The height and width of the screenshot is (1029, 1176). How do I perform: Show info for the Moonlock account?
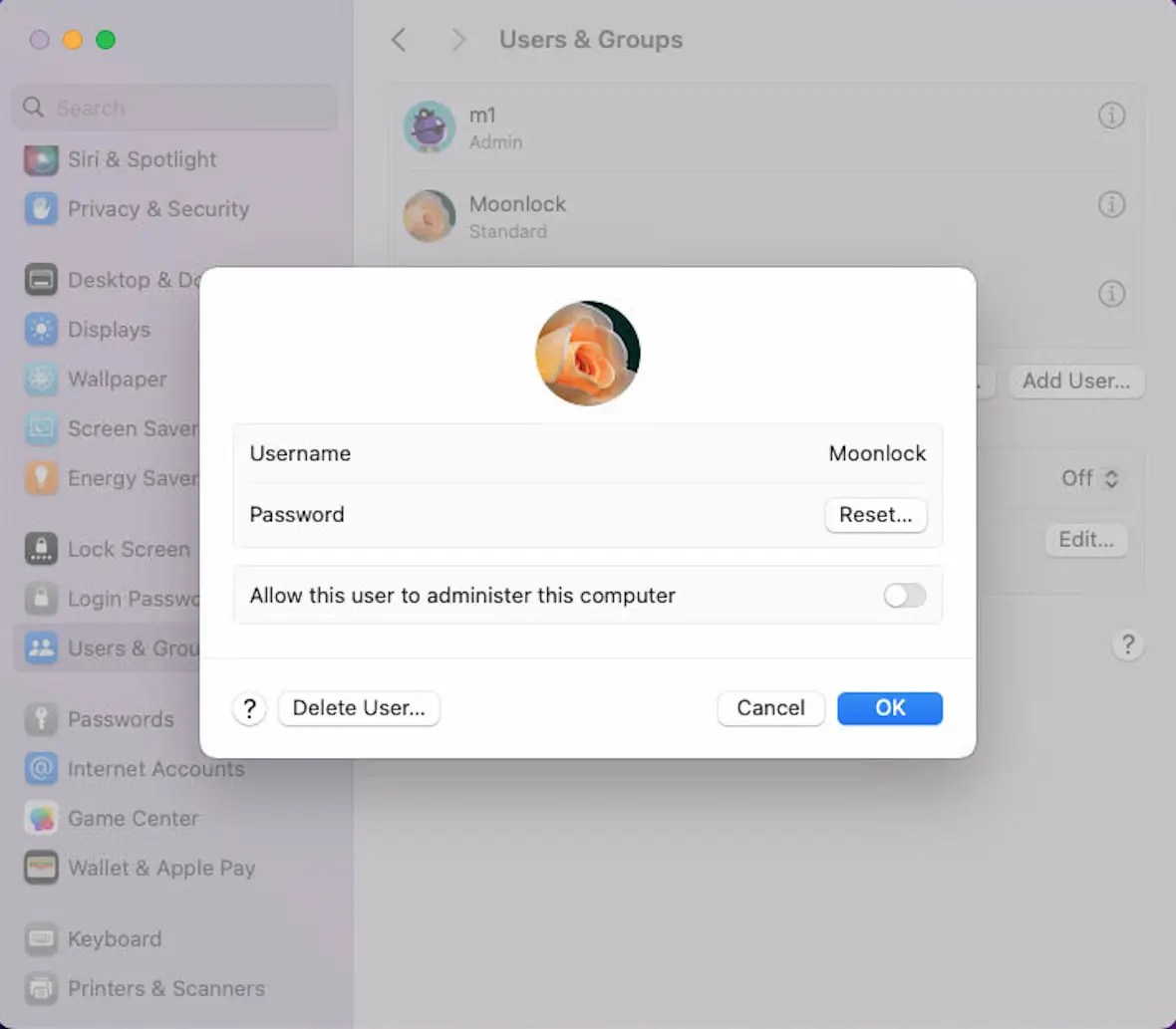coord(1111,205)
